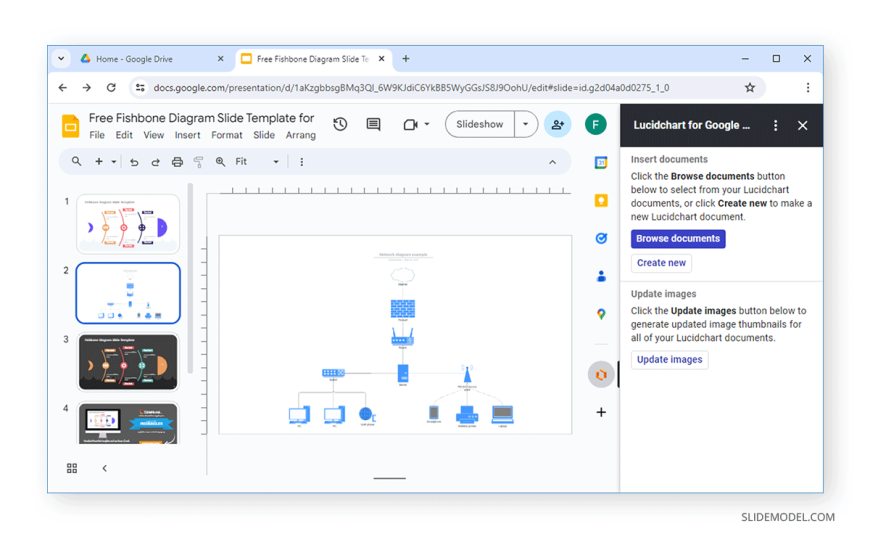The image size is (870, 539).
Task: Click the search menus magnifier icon
Action: [77, 162]
